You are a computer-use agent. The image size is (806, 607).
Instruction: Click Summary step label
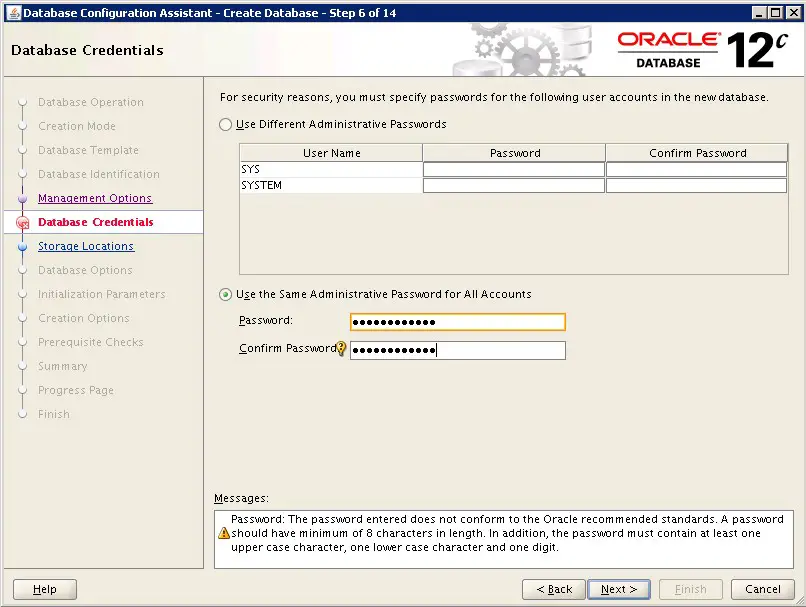click(x=63, y=366)
